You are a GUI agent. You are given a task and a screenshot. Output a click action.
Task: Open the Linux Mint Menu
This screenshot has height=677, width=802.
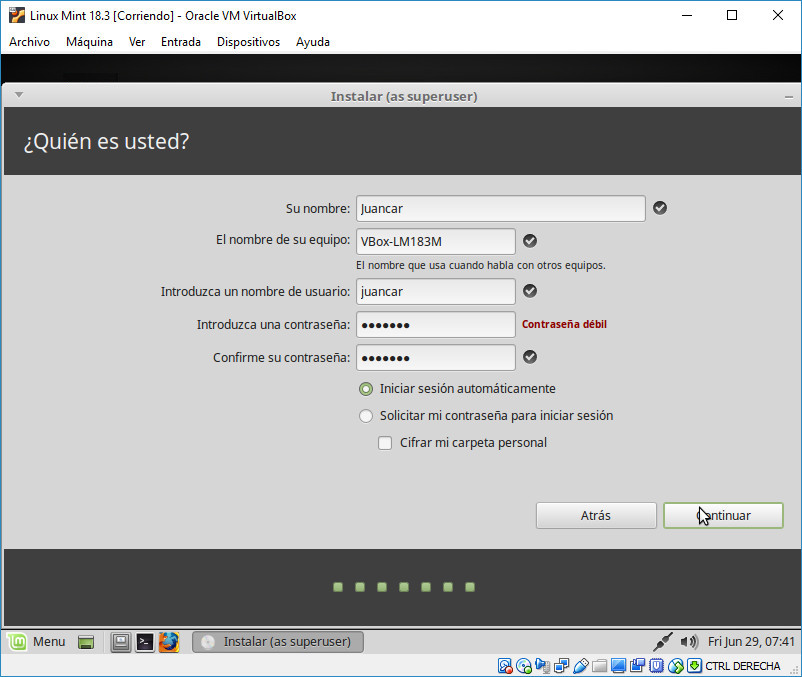point(37,642)
